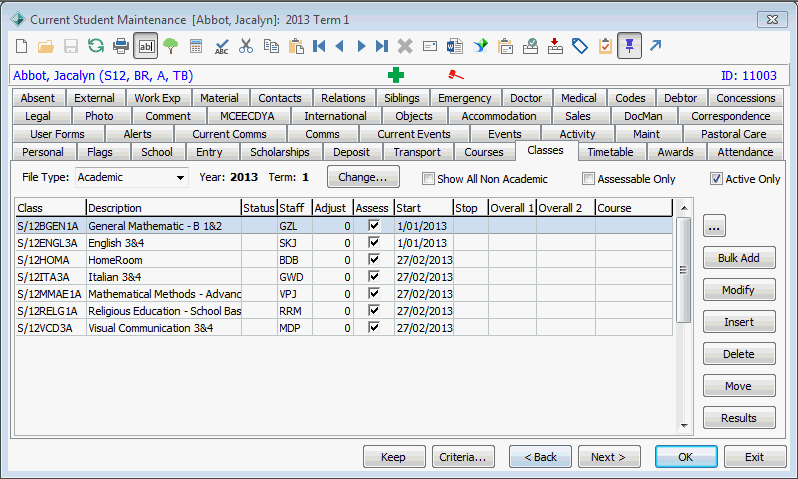Toggle Assess checkbox for S/12ITA3A

click(374, 276)
